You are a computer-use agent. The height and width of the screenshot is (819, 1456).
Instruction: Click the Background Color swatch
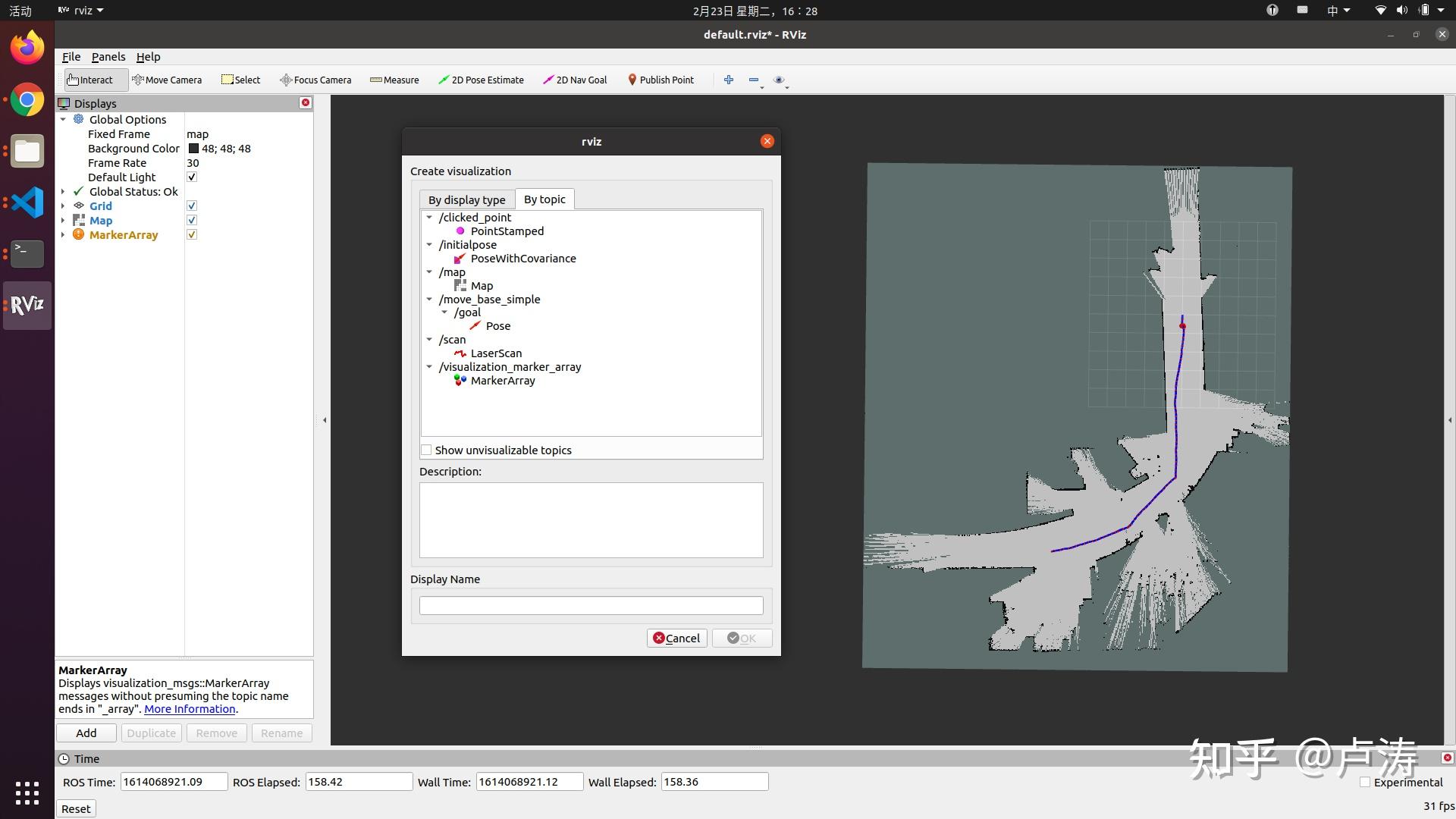coord(193,149)
